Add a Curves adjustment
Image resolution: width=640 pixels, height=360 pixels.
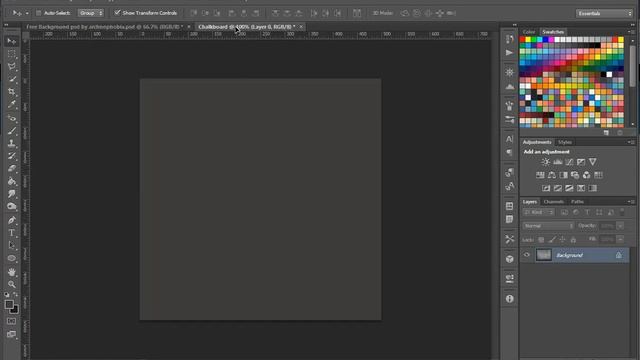(569, 162)
